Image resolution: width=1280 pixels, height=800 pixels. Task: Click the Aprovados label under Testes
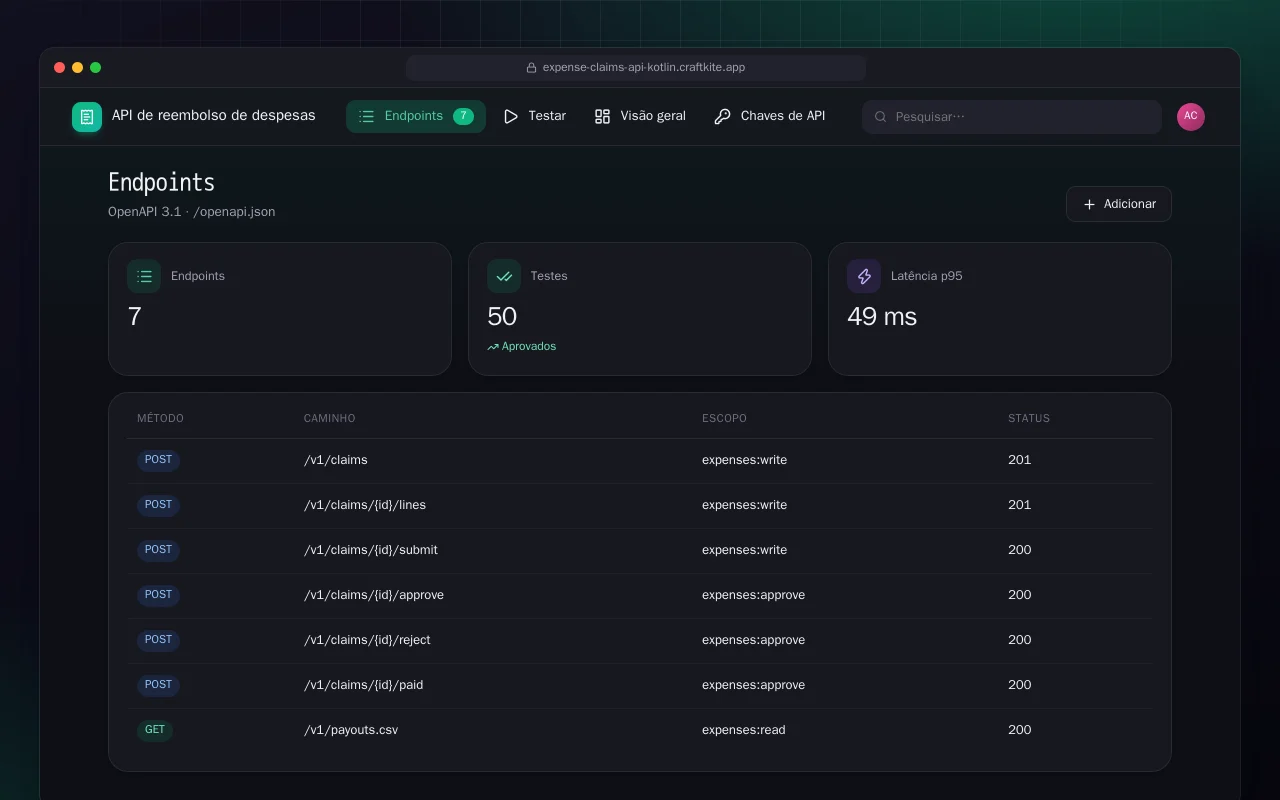click(x=529, y=347)
